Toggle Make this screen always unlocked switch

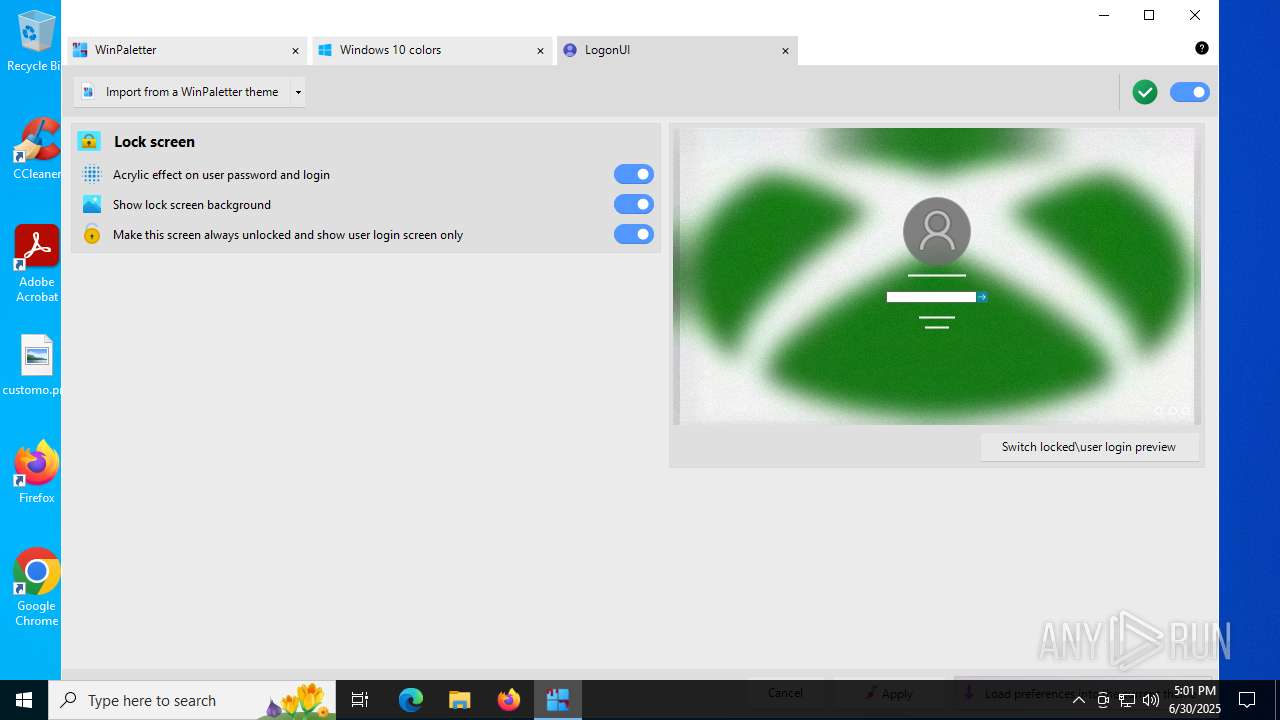[x=634, y=234]
